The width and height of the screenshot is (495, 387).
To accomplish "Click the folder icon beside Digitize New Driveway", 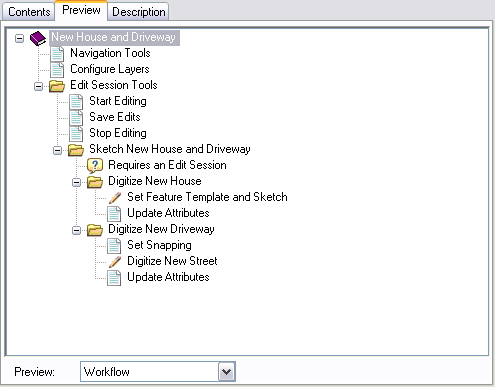I will click(95, 230).
